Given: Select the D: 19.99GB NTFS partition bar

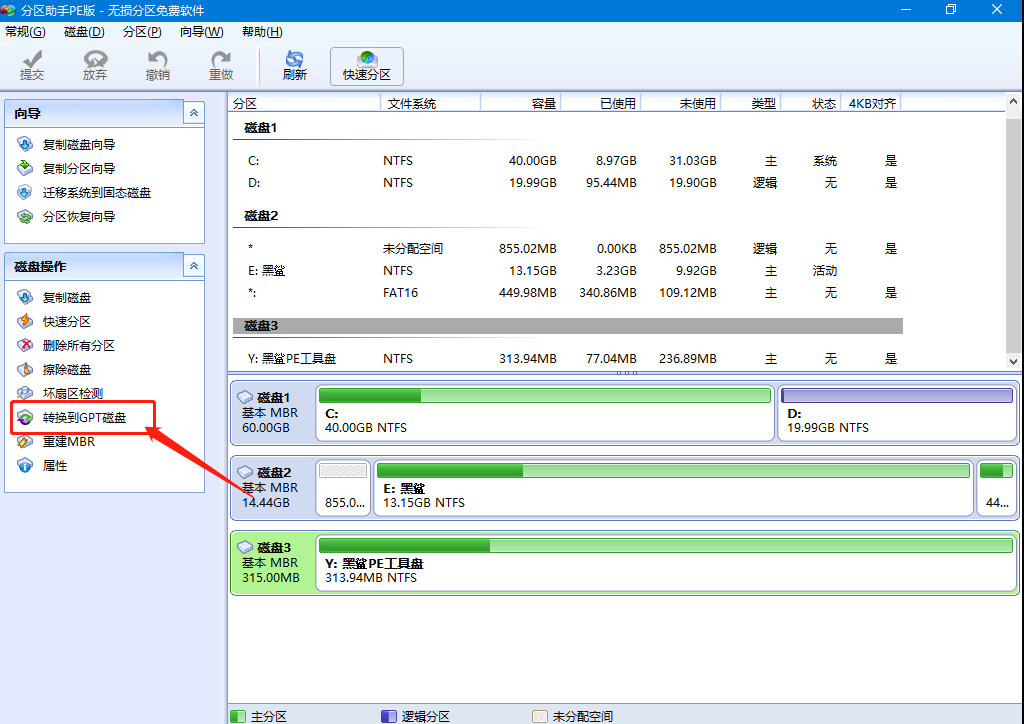Looking at the screenshot, I should [x=897, y=413].
